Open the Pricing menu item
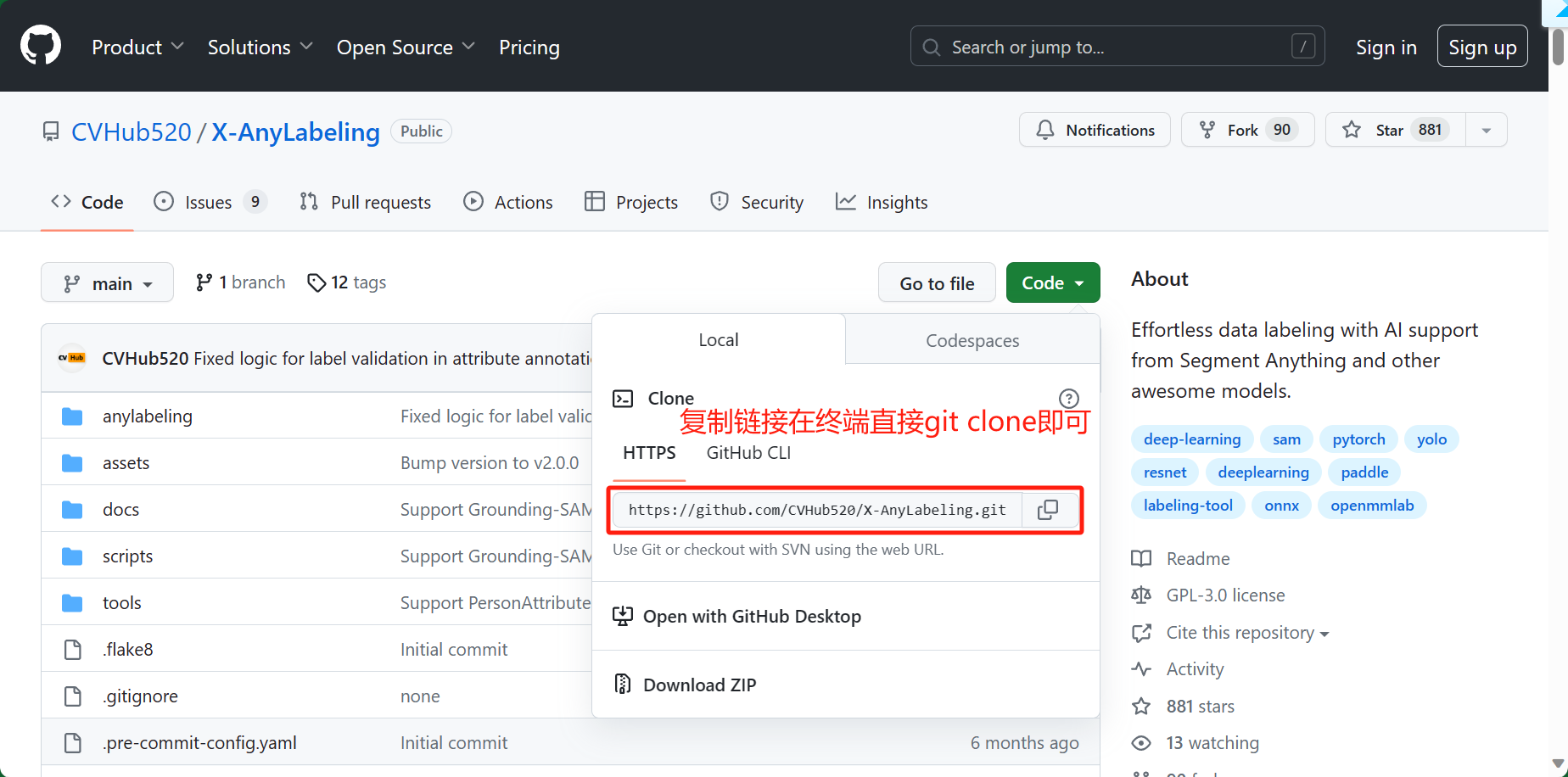Screen dimensions: 1568x777 tap(529, 47)
